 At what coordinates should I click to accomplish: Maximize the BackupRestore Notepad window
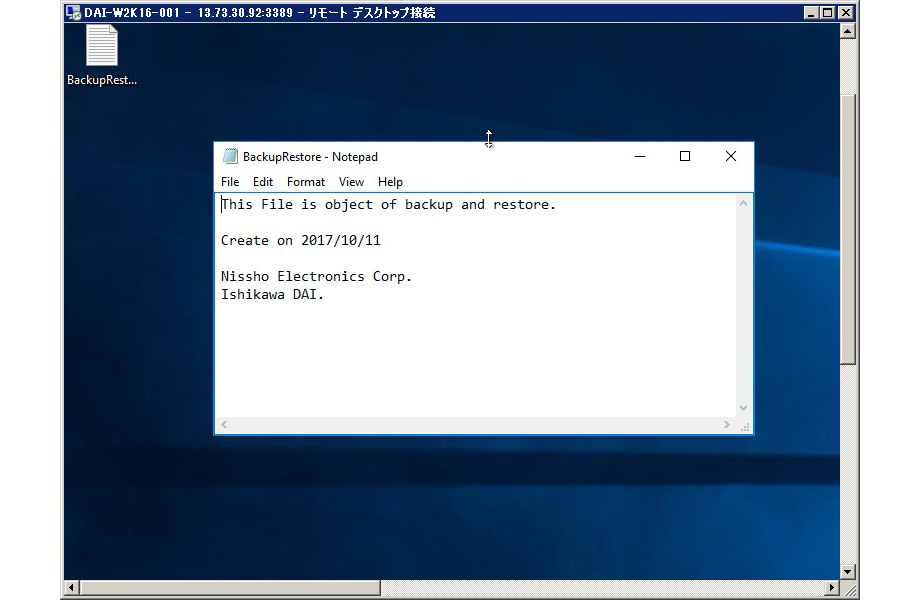685,156
